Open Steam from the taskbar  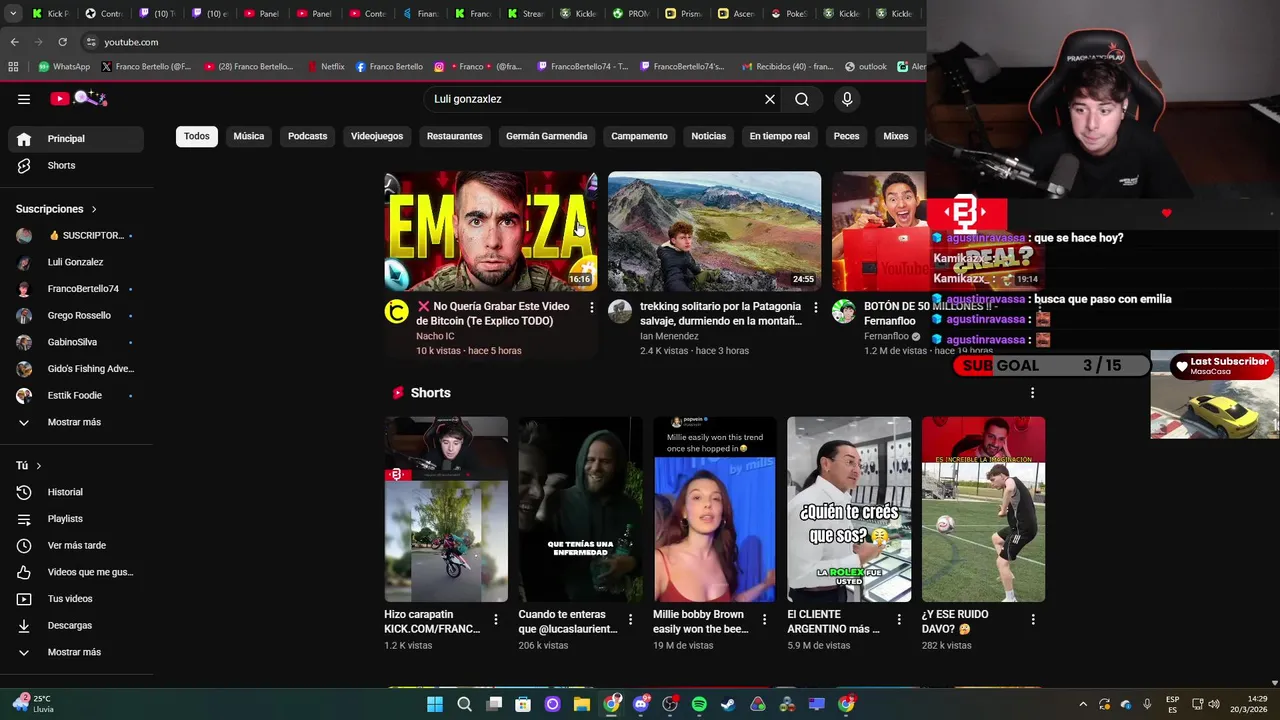[728, 704]
